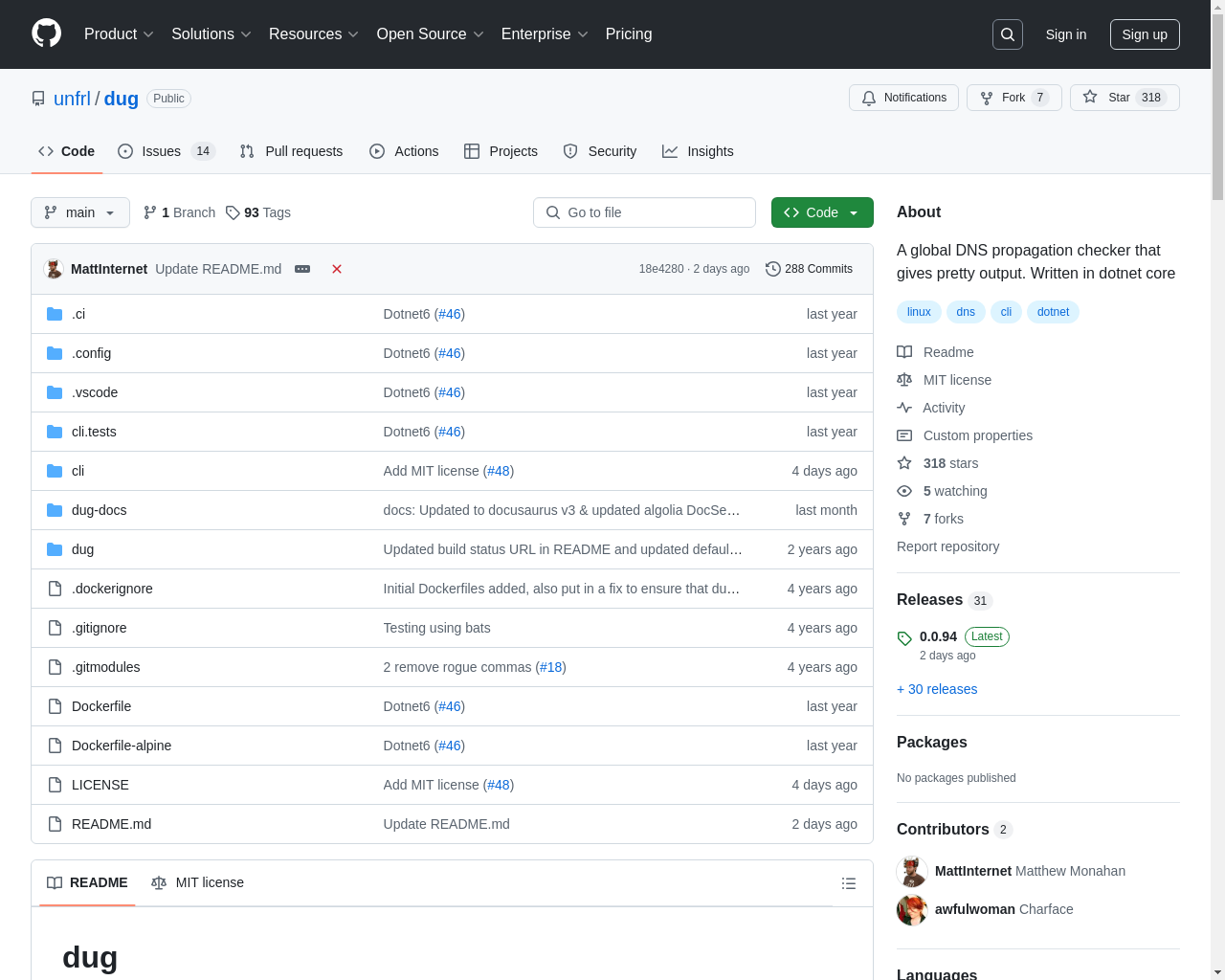The height and width of the screenshot is (980, 1225).
Task: Click the dns topic tag
Action: [x=966, y=312]
